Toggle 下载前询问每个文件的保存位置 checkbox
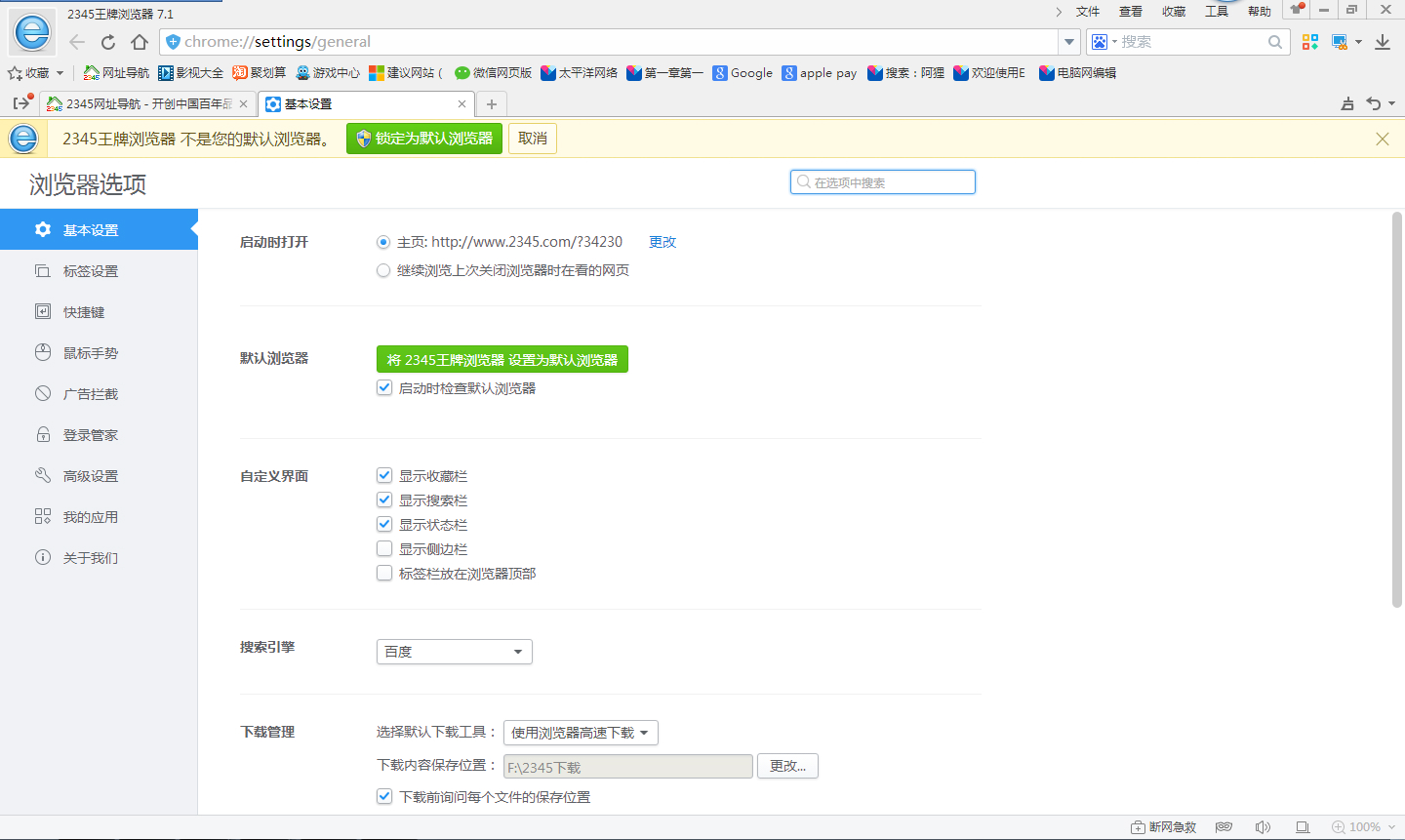This screenshot has width=1405, height=840. [x=384, y=797]
